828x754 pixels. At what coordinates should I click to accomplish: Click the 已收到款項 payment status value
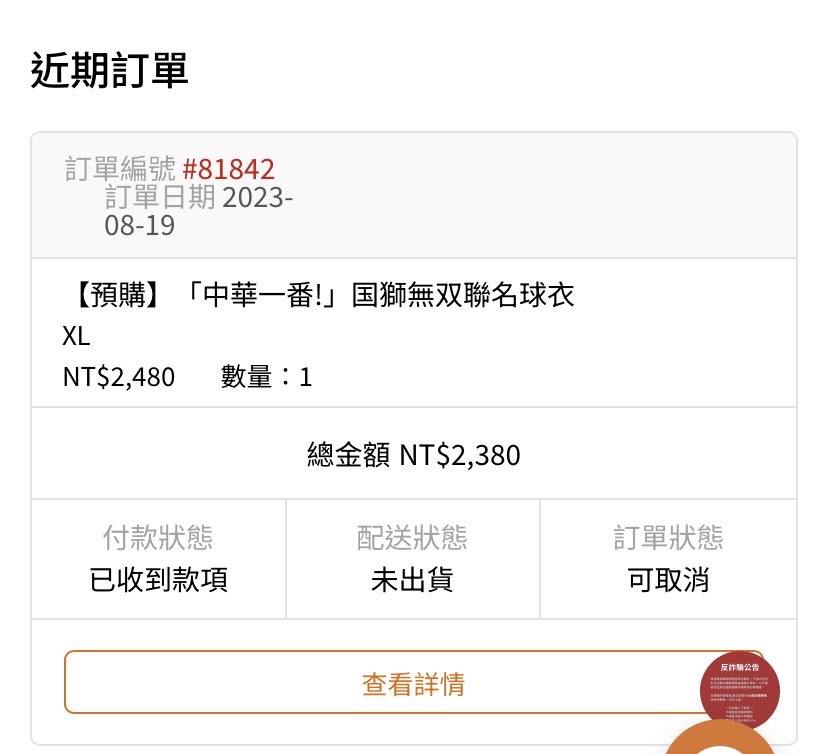[159, 580]
